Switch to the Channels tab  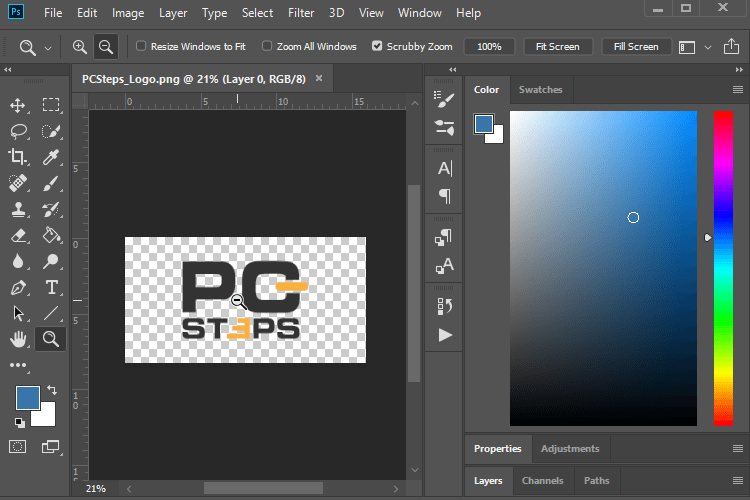pos(542,480)
